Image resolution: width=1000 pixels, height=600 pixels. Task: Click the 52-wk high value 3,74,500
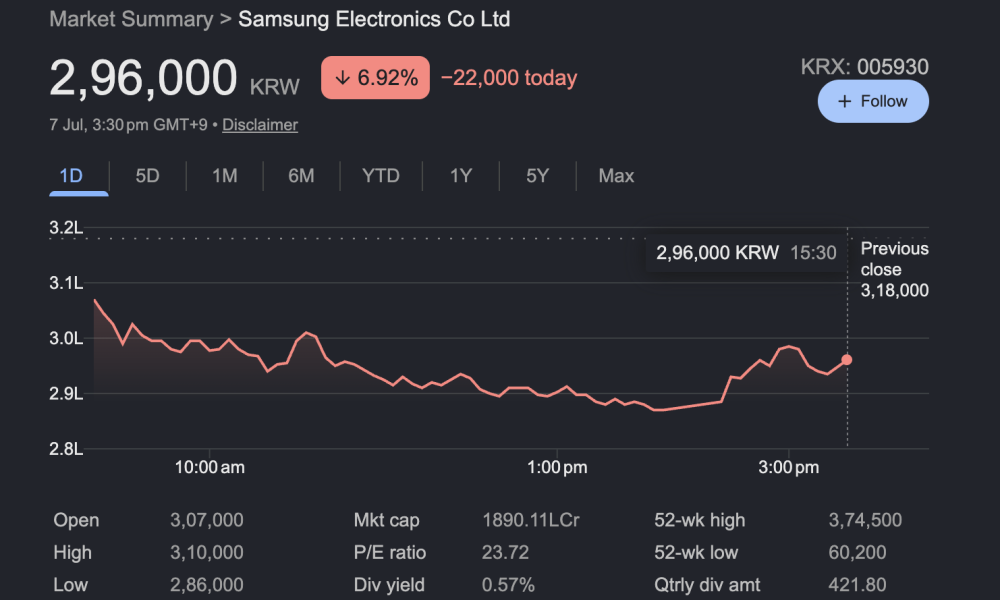pos(865,520)
